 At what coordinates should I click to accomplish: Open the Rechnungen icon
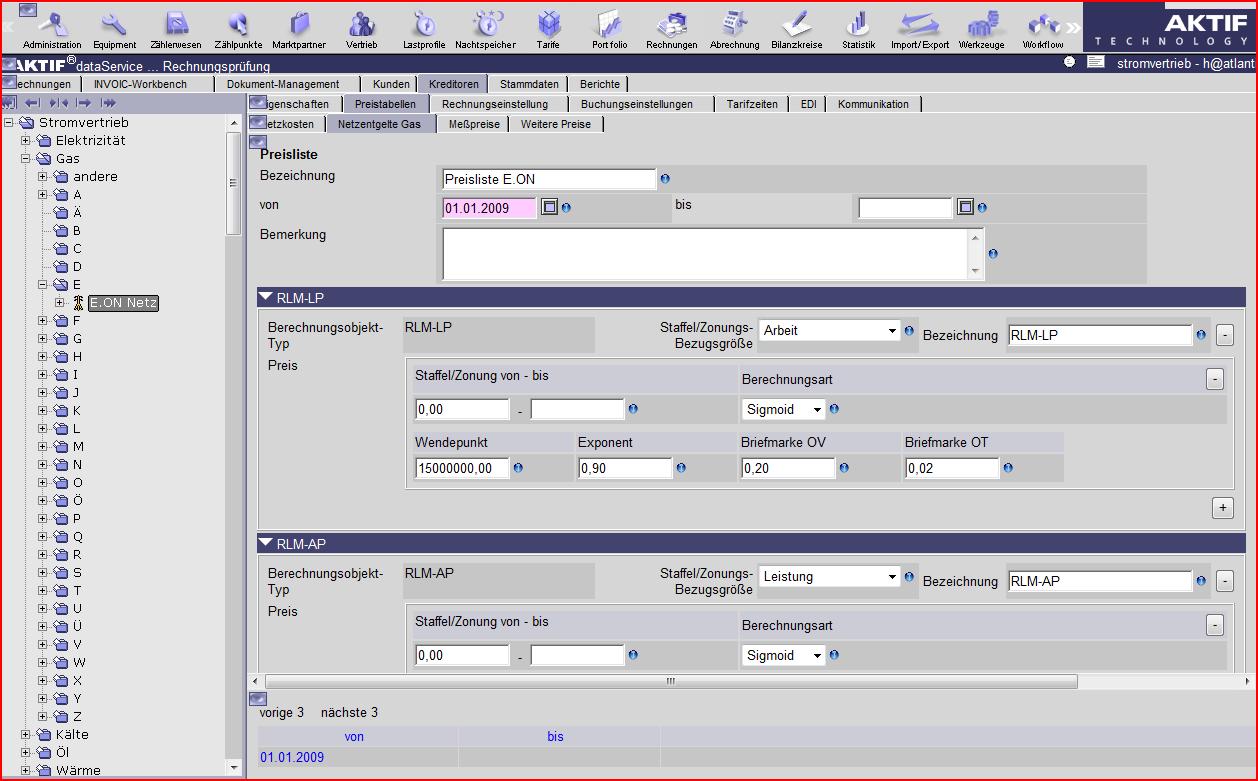coord(670,27)
